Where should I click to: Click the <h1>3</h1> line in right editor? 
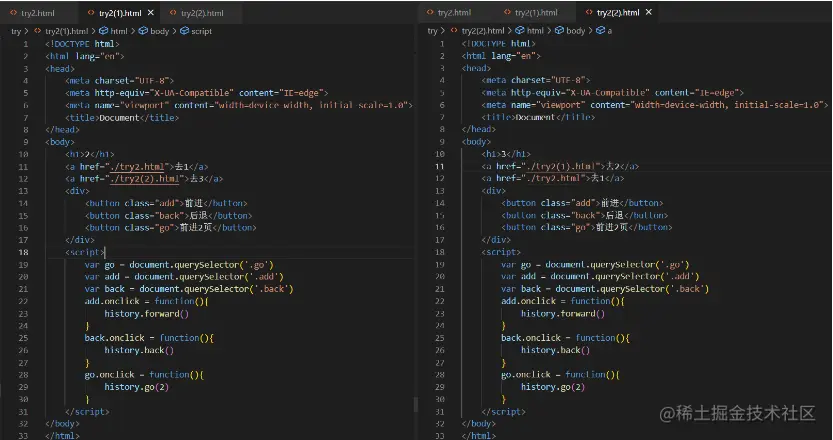click(506, 154)
